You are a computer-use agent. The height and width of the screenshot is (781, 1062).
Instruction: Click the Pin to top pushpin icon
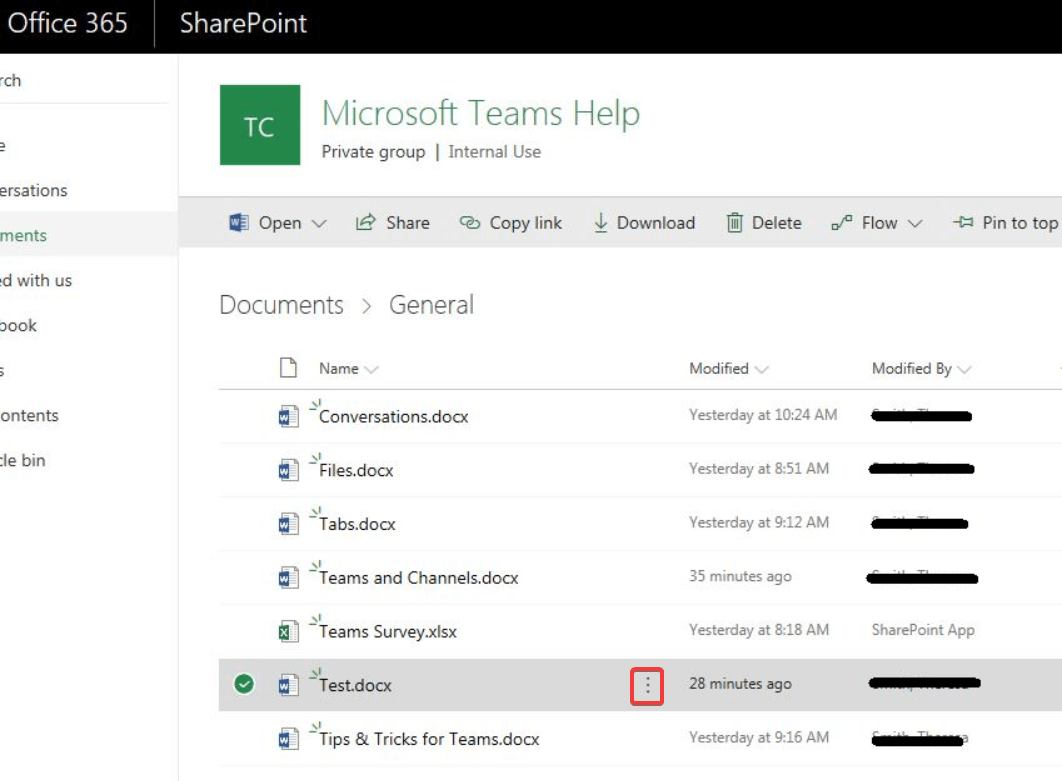pyautogui.click(x=963, y=222)
